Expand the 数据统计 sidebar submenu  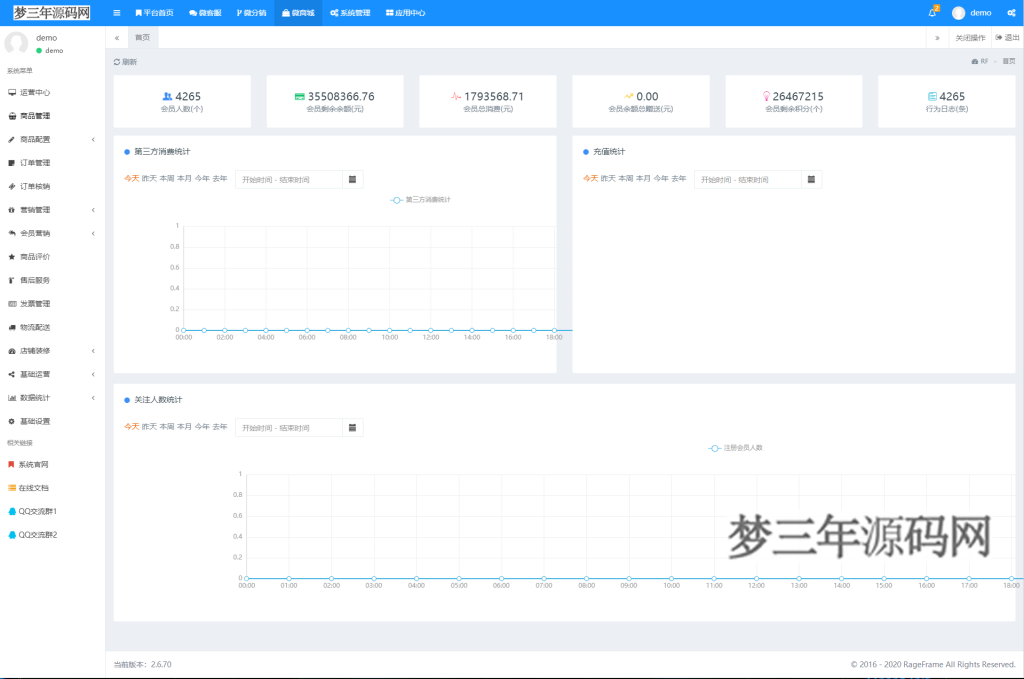click(x=41, y=397)
